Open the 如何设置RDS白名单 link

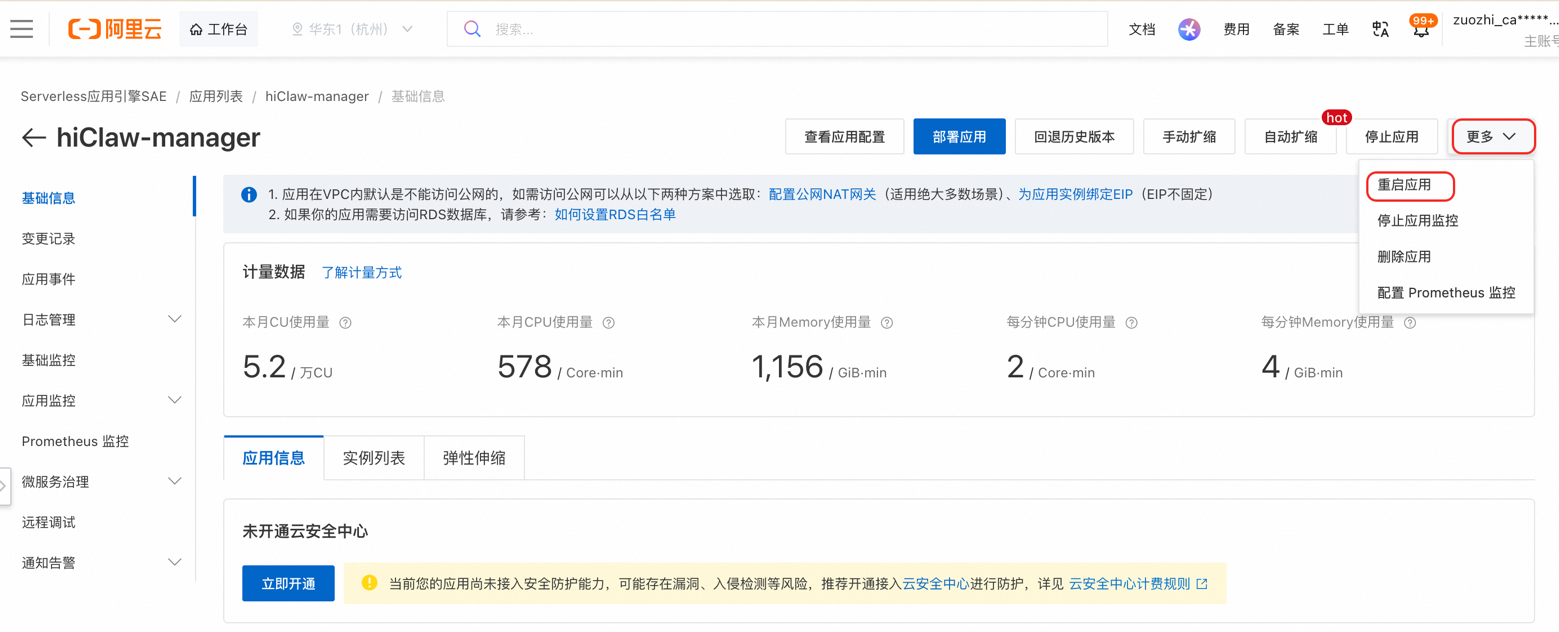click(615, 214)
